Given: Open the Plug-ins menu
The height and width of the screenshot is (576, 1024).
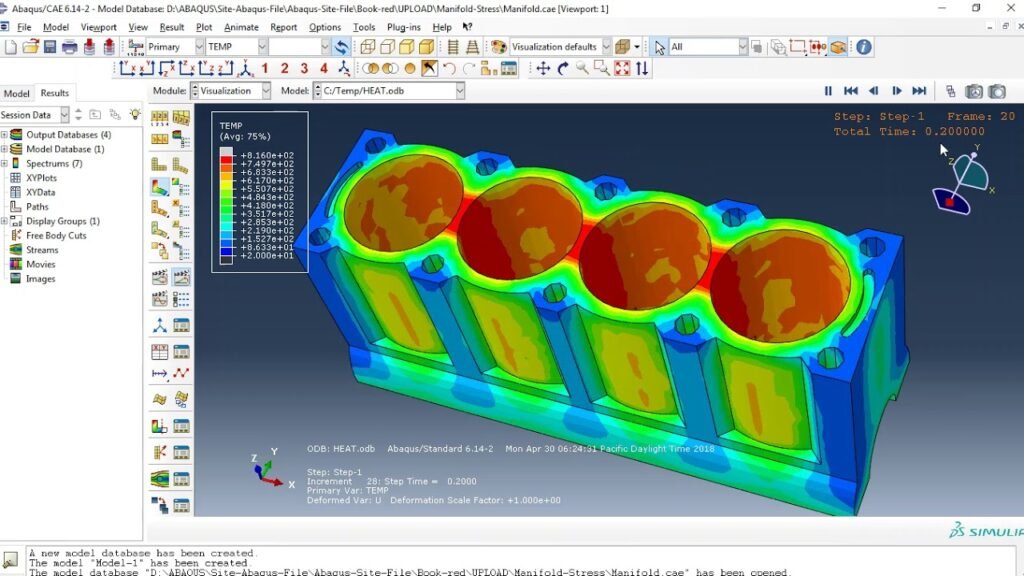Looking at the screenshot, I should pos(404,27).
